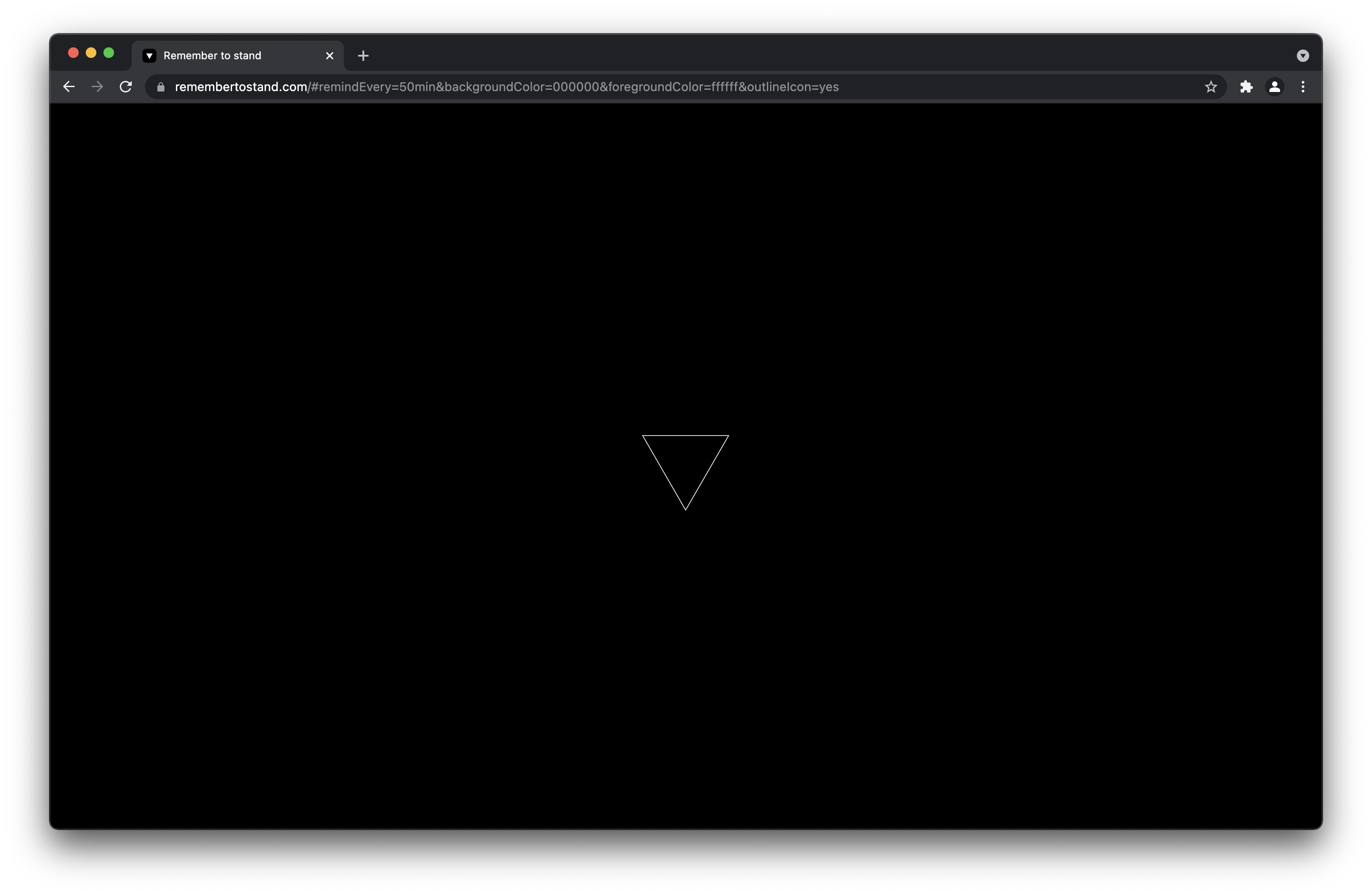Maximize window with the green traffic light

pyautogui.click(x=109, y=53)
